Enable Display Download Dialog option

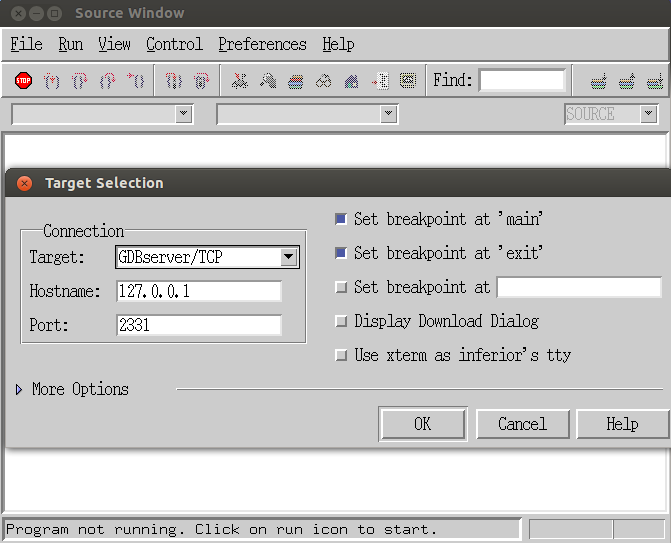click(x=341, y=321)
